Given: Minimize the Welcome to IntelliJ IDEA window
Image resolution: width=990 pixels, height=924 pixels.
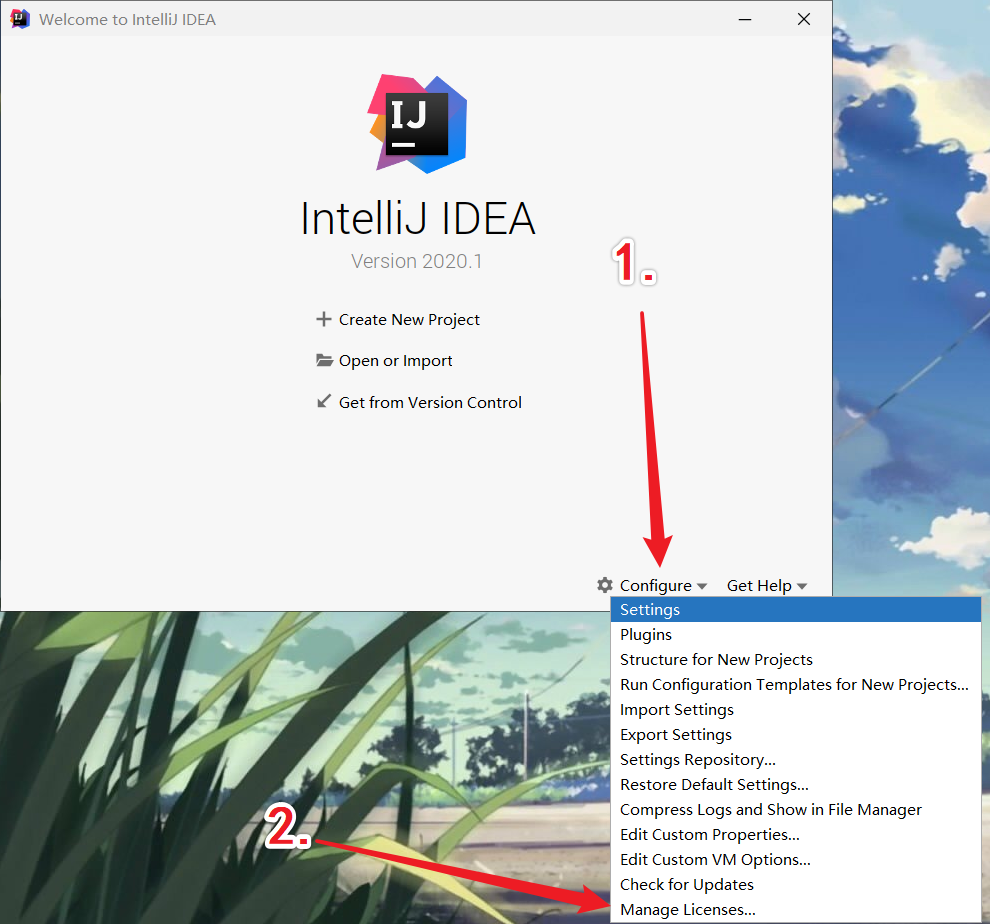Looking at the screenshot, I should coord(745,20).
